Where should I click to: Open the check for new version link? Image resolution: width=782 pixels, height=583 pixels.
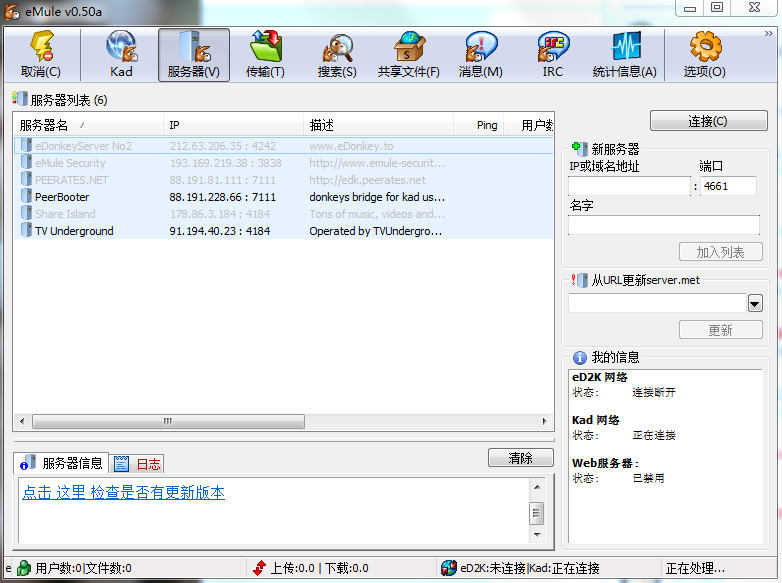click(124, 493)
